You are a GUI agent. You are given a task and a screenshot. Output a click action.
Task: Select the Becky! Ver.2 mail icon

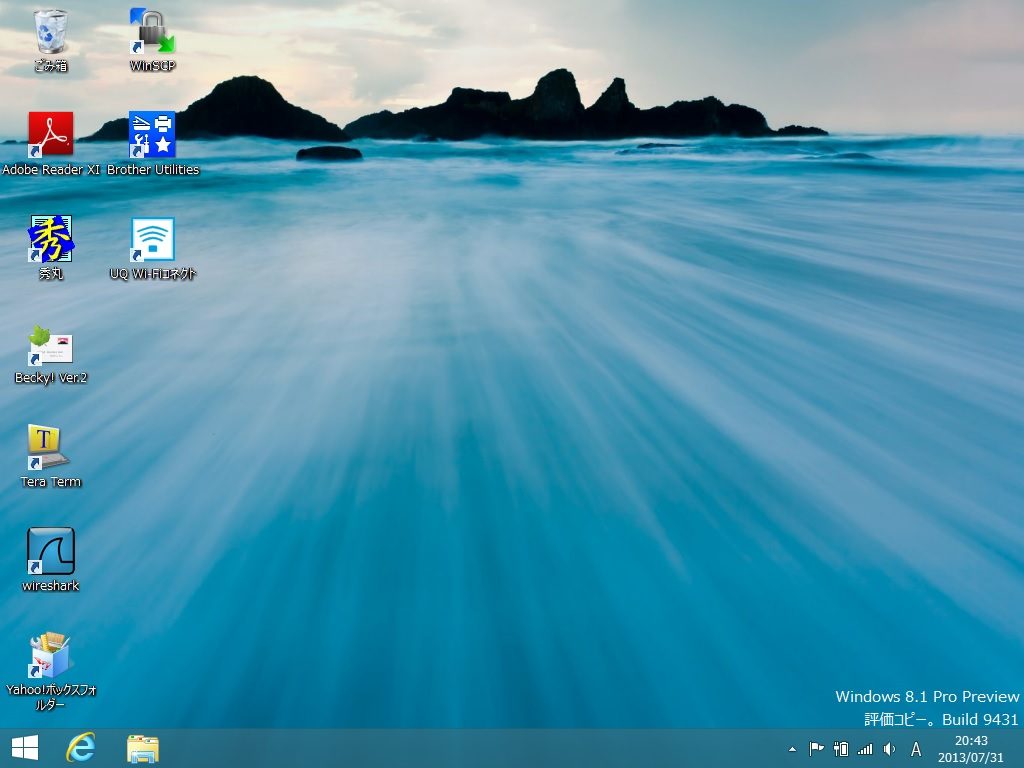click(x=51, y=346)
